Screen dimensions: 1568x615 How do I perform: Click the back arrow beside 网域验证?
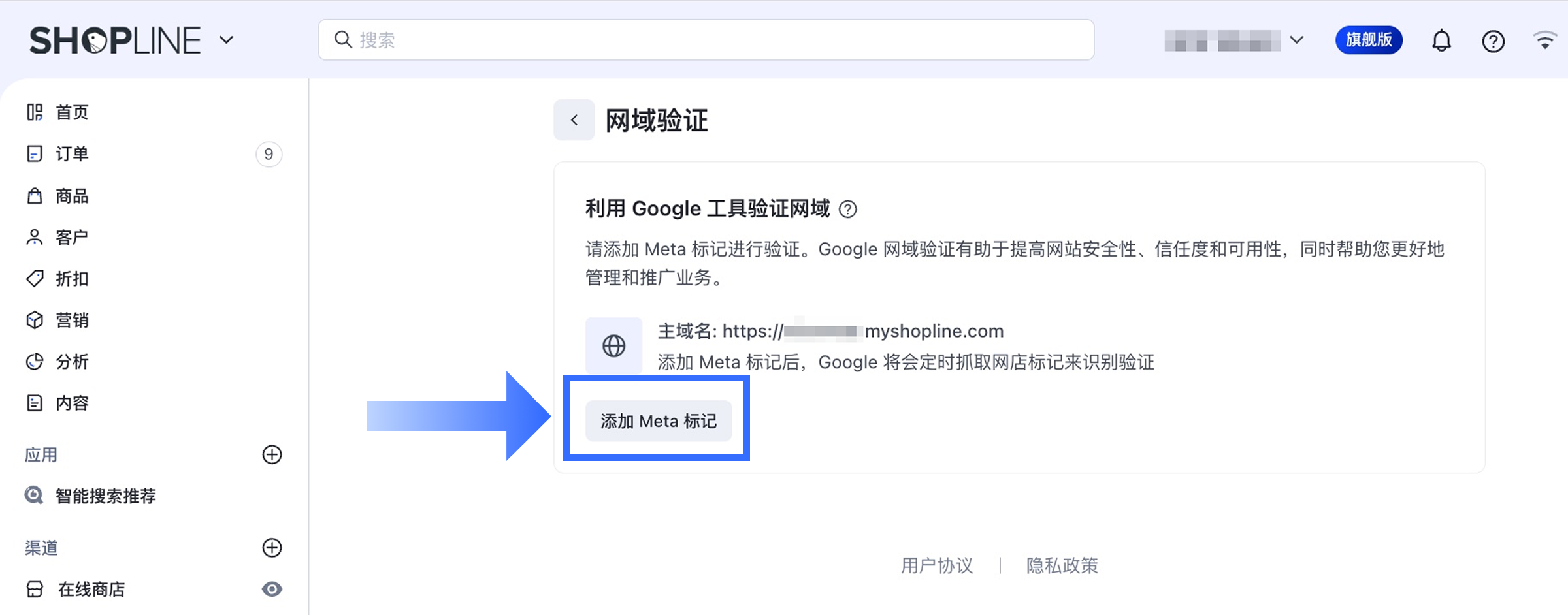point(574,120)
